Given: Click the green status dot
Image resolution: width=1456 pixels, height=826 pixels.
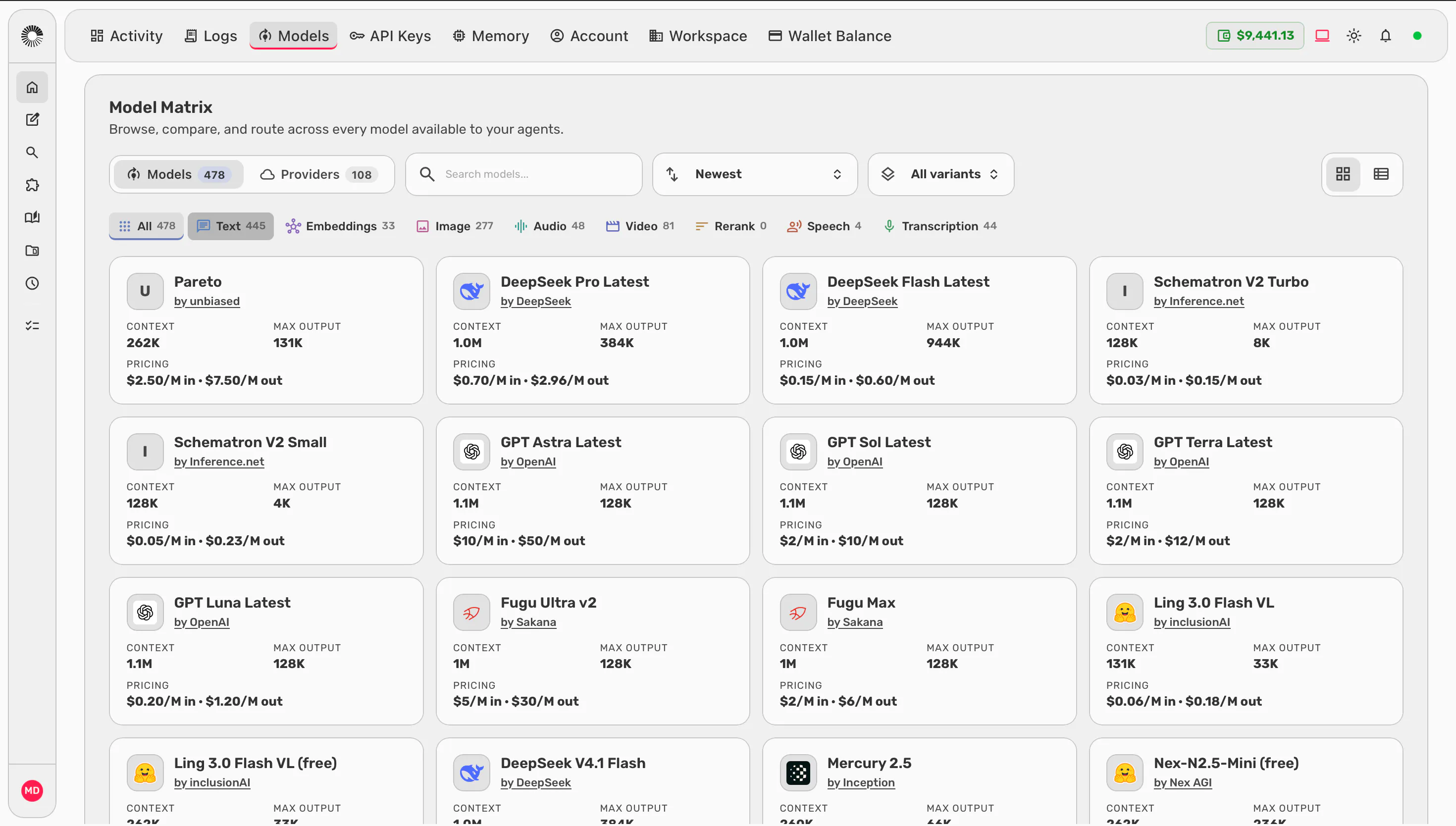Looking at the screenshot, I should point(1417,36).
